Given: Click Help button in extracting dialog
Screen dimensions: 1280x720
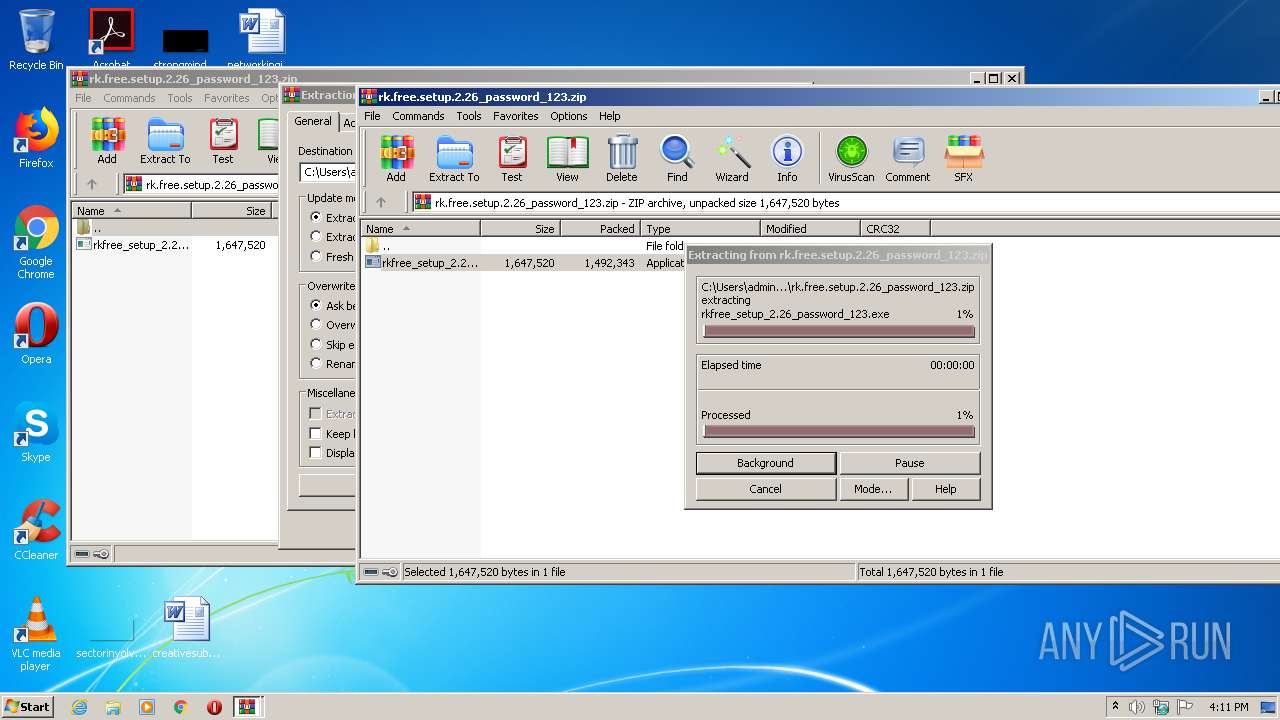Looking at the screenshot, I should (945, 489).
